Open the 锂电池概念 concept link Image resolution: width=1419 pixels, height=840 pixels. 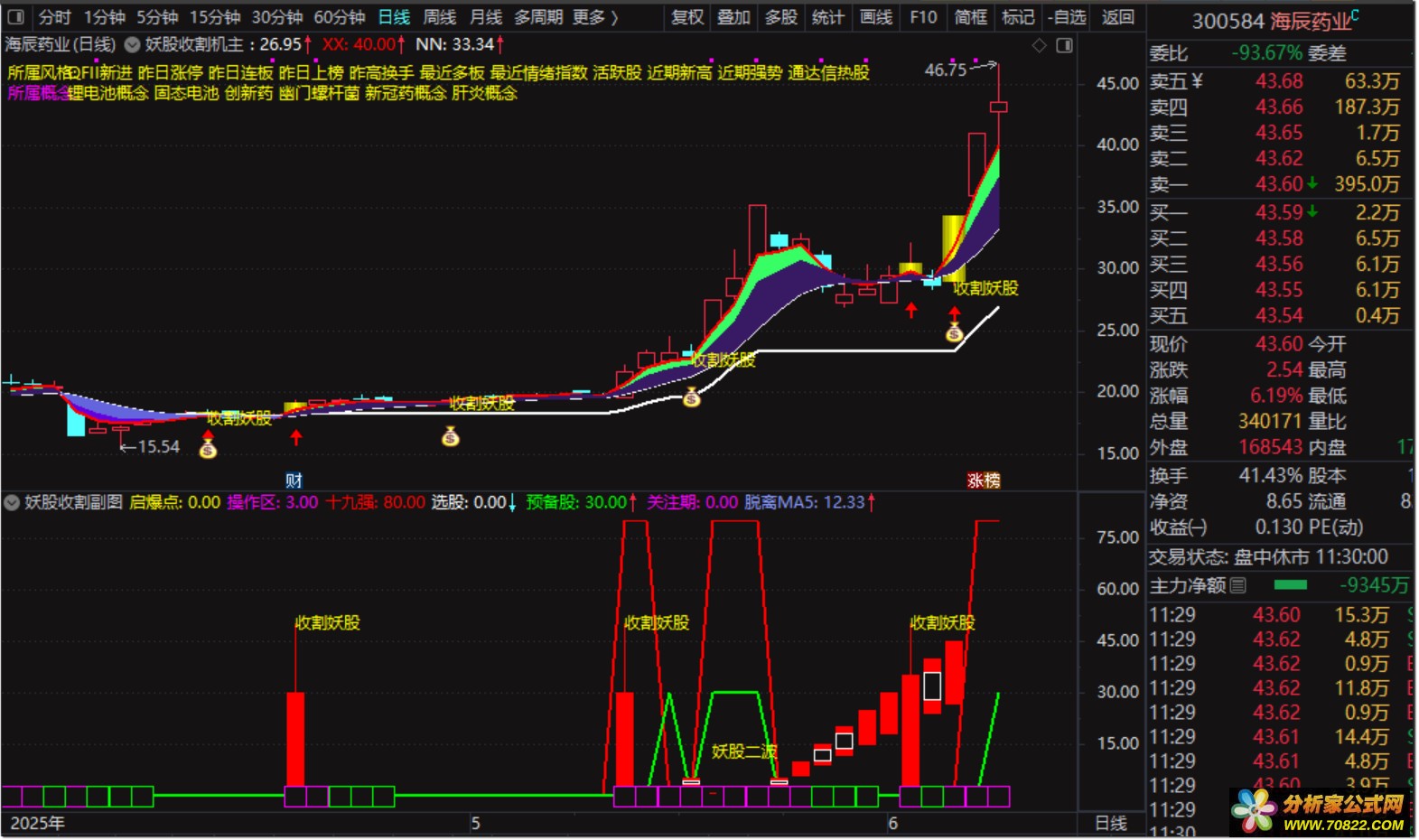tap(107, 93)
